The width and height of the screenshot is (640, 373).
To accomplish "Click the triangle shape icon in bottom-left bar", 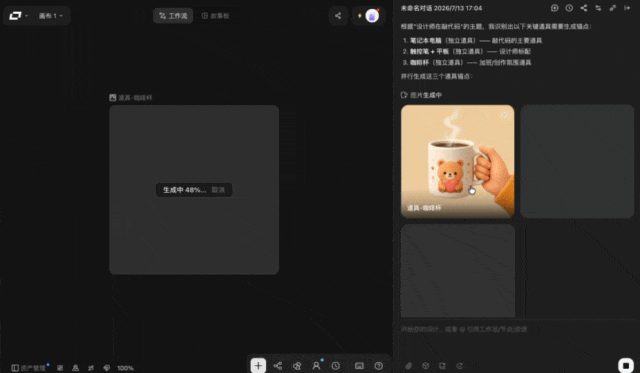I will tap(76, 368).
